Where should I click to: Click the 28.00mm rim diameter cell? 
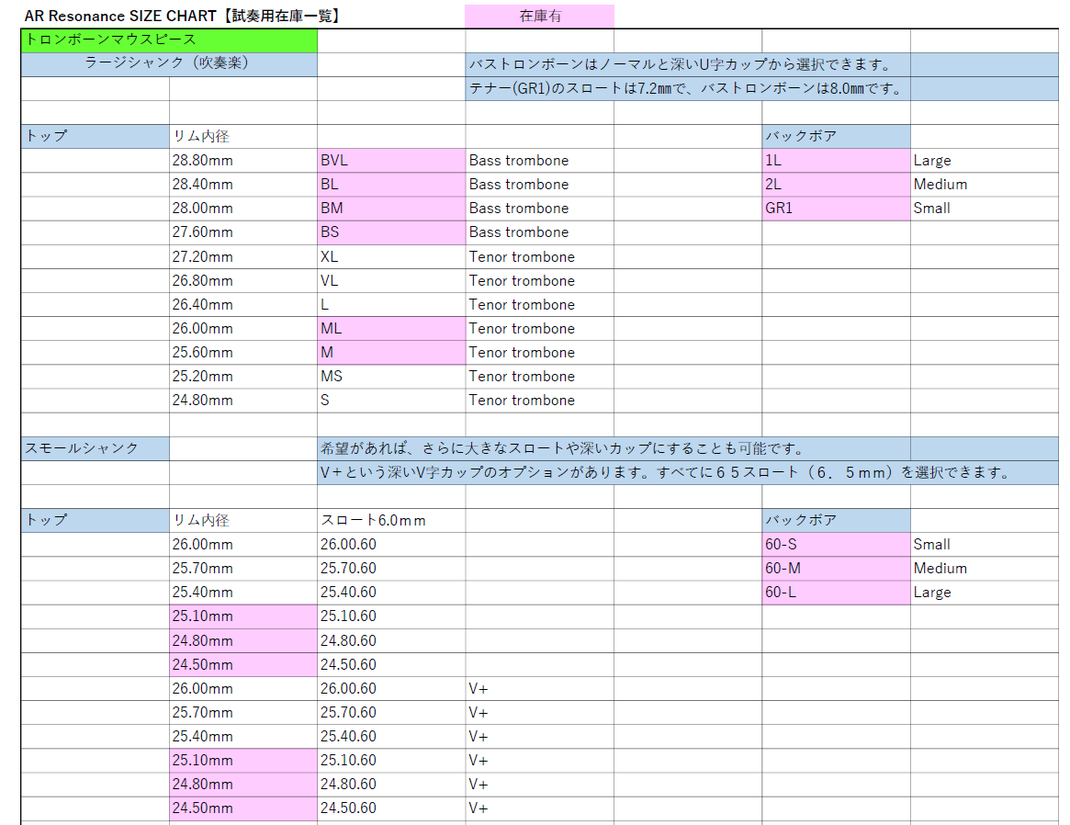(243, 208)
